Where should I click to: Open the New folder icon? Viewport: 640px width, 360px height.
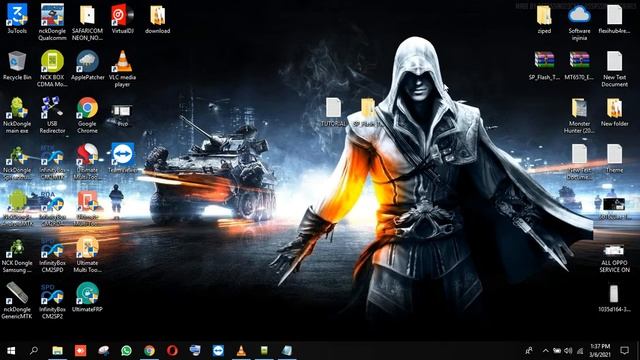[614, 111]
